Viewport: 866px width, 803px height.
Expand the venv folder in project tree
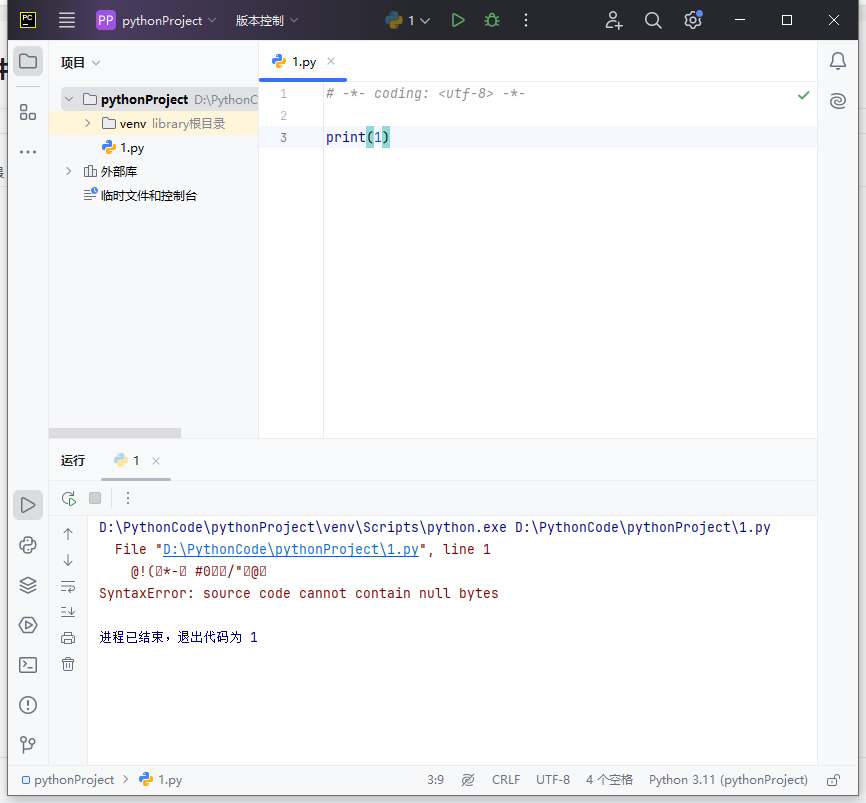pyautogui.click(x=87, y=124)
